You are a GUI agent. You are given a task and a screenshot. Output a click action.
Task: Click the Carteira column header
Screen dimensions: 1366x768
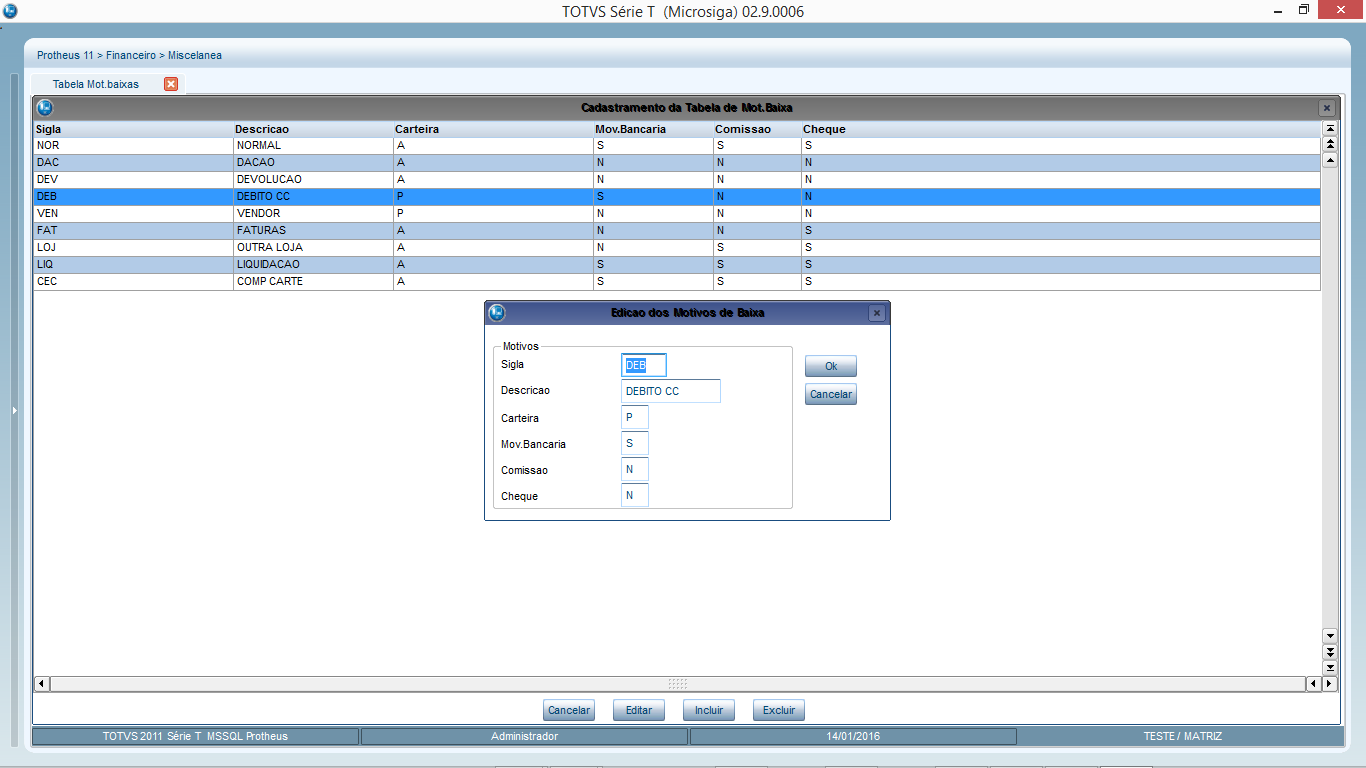492,129
